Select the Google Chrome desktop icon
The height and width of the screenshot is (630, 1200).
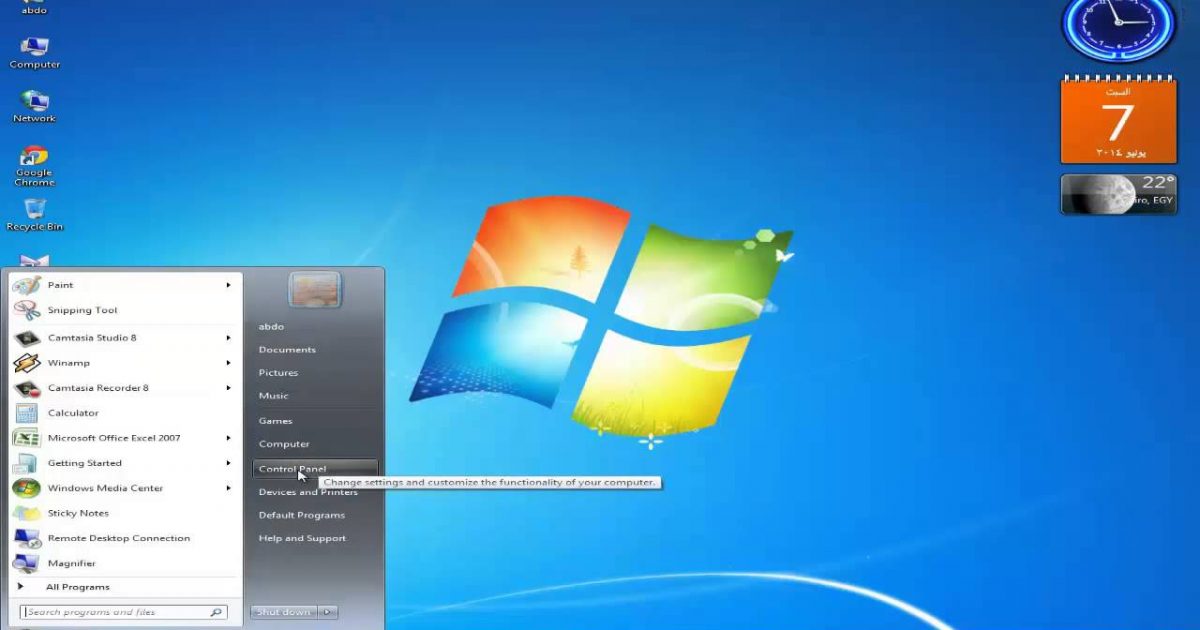click(x=35, y=166)
